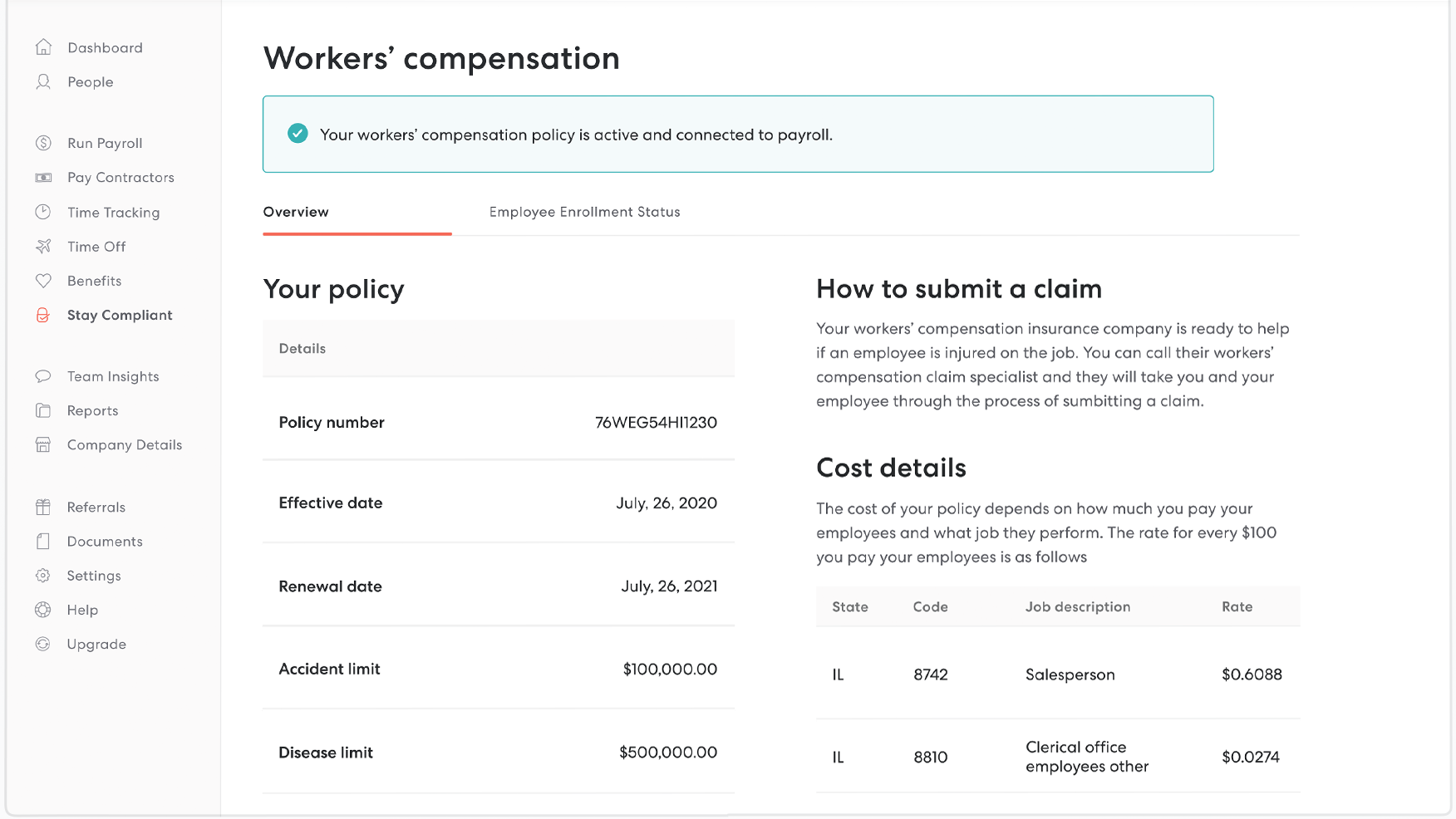Select the People sidebar icon
The height and width of the screenshot is (819, 1456).
point(45,81)
